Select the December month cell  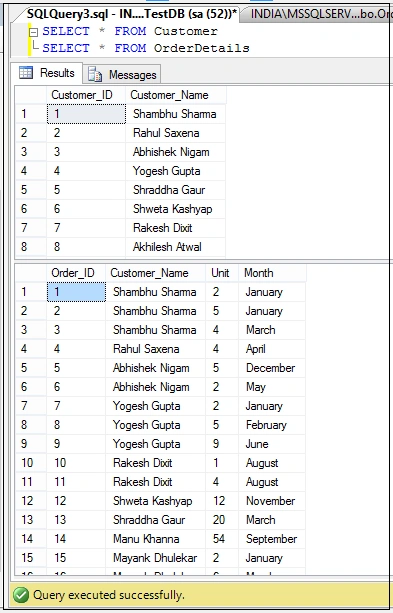pos(272,368)
